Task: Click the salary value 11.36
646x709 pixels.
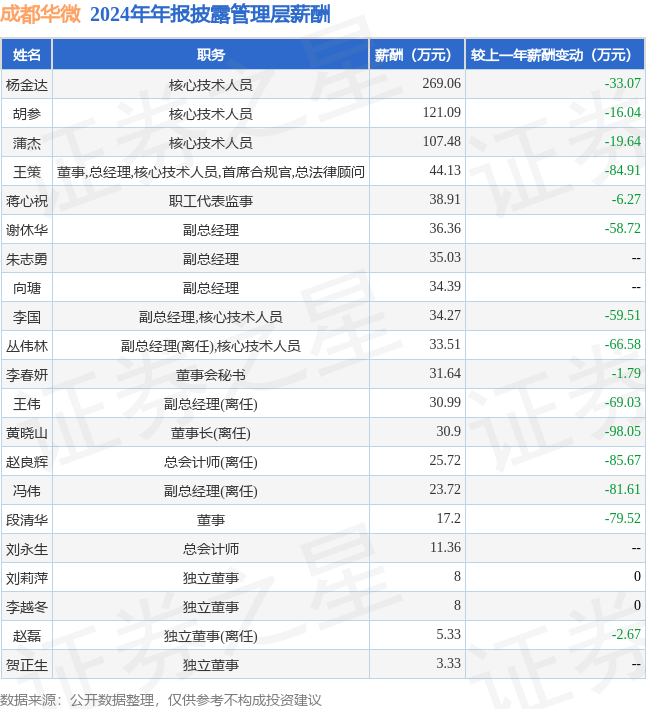Action: [445, 547]
